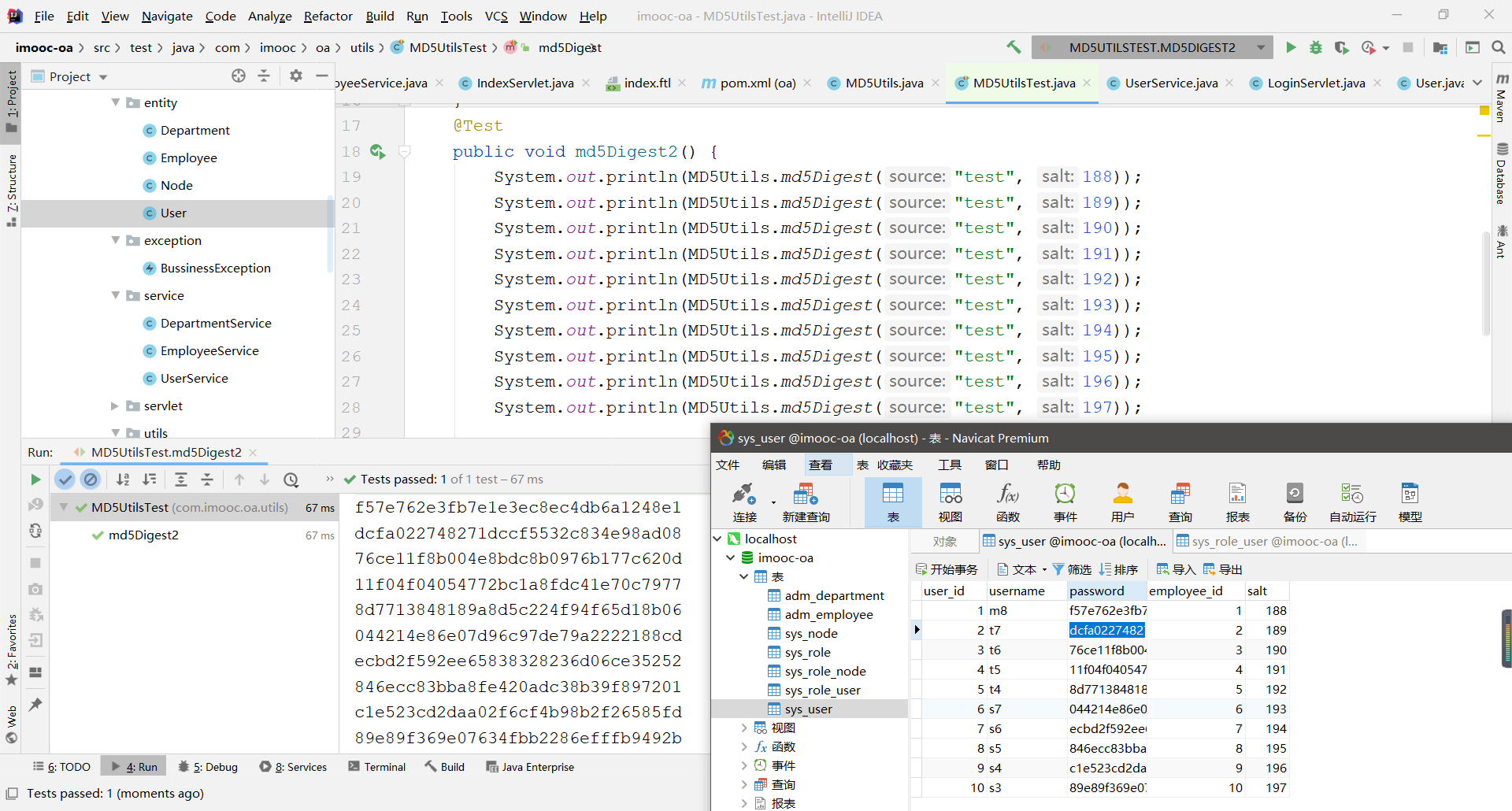Select md5Digest2 test result
Image resolution: width=1512 pixels, height=811 pixels.
(143, 535)
